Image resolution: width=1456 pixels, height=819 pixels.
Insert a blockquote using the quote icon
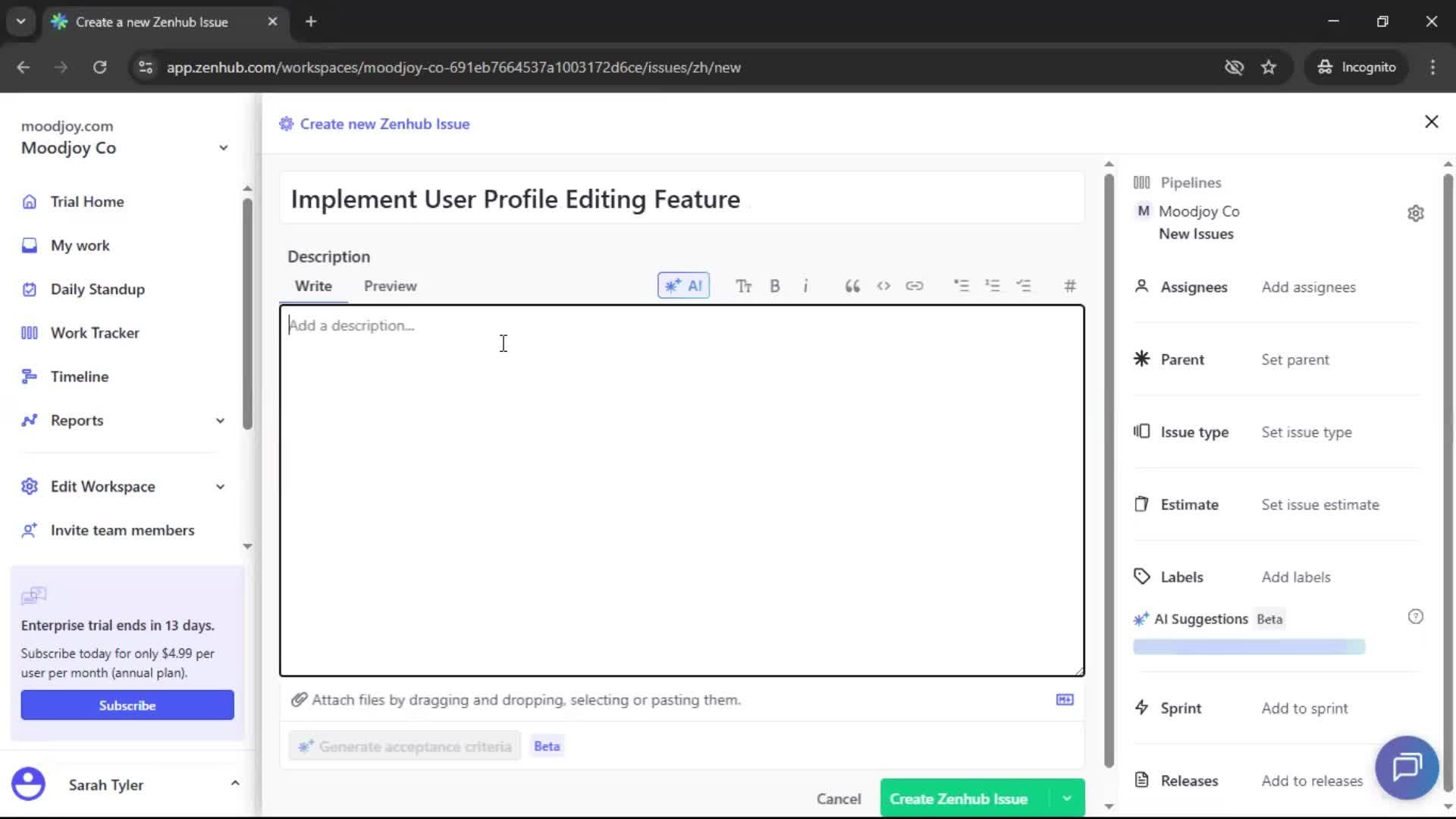[852, 286]
